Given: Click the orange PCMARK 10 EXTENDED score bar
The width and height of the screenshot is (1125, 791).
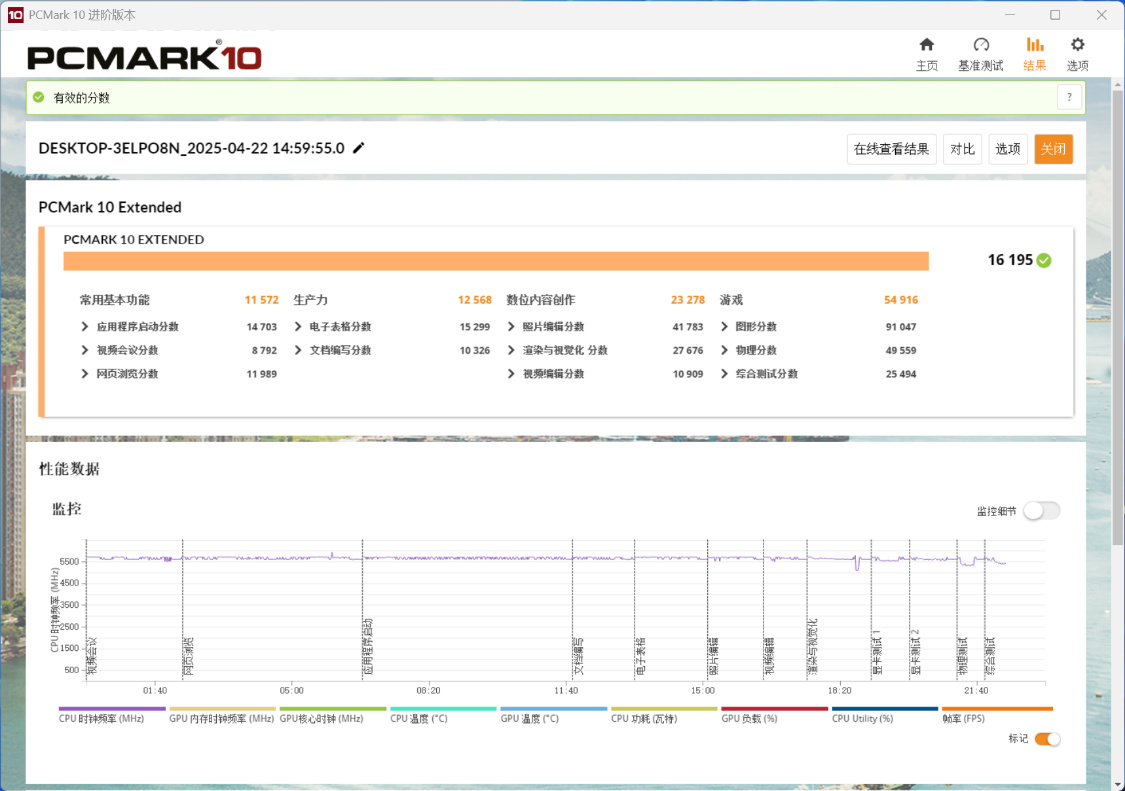Looking at the screenshot, I should coord(496,261).
